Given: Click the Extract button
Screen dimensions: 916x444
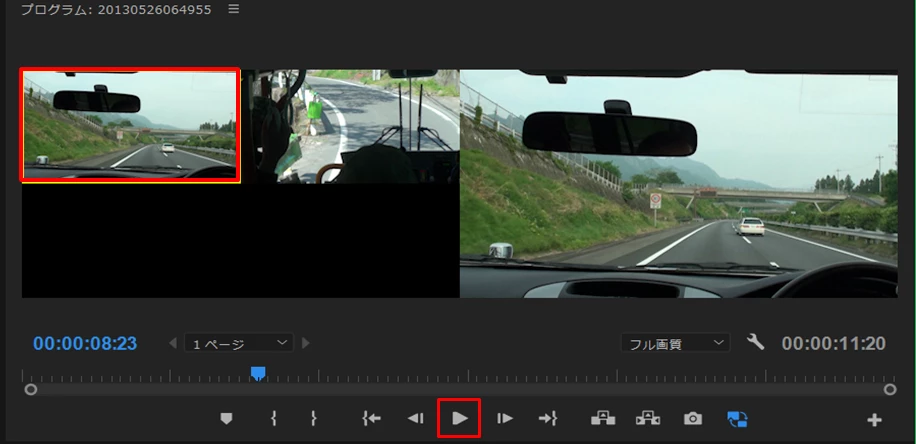Looking at the screenshot, I should [648, 418].
